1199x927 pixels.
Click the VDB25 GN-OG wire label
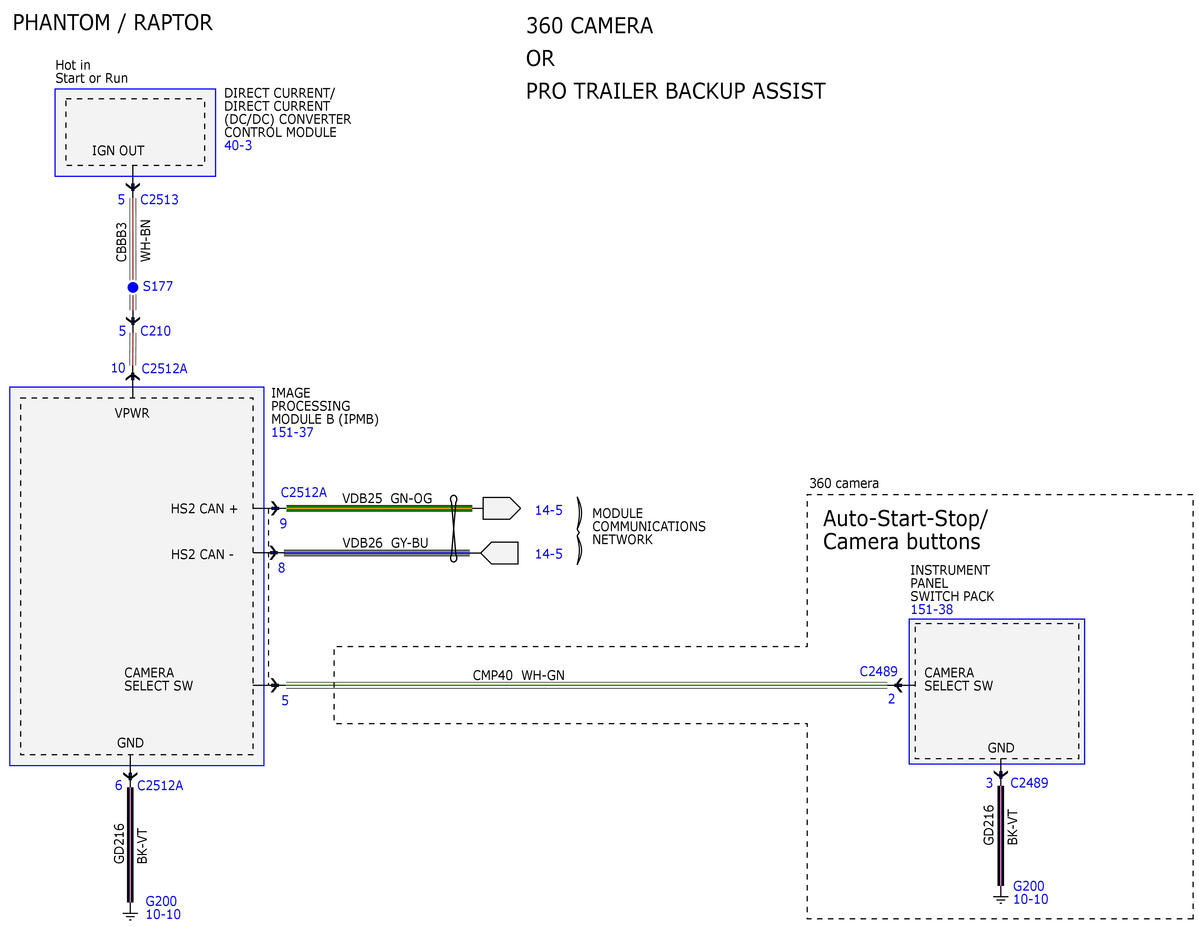tap(387, 499)
